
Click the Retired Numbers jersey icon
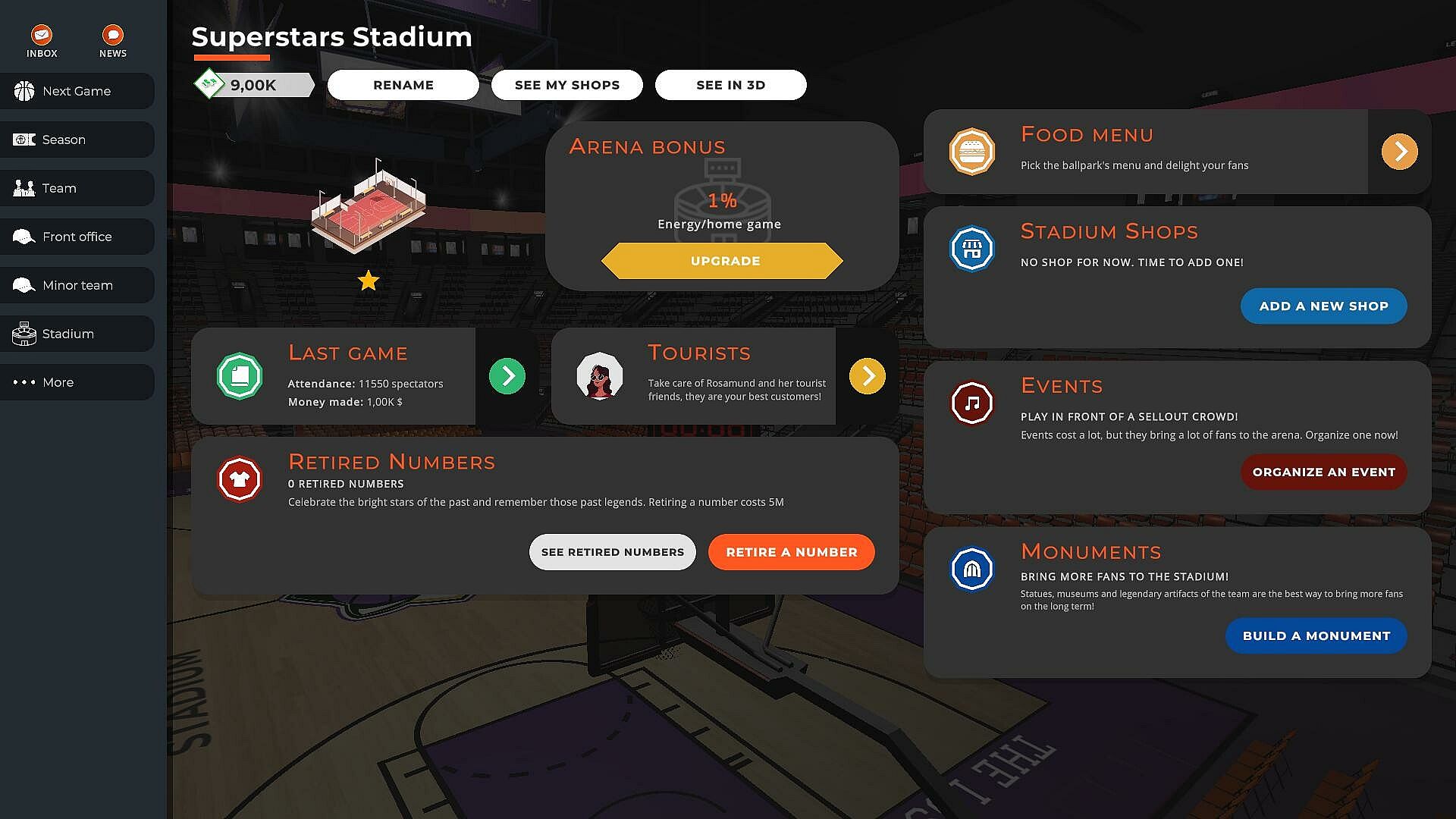pyautogui.click(x=240, y=479)
